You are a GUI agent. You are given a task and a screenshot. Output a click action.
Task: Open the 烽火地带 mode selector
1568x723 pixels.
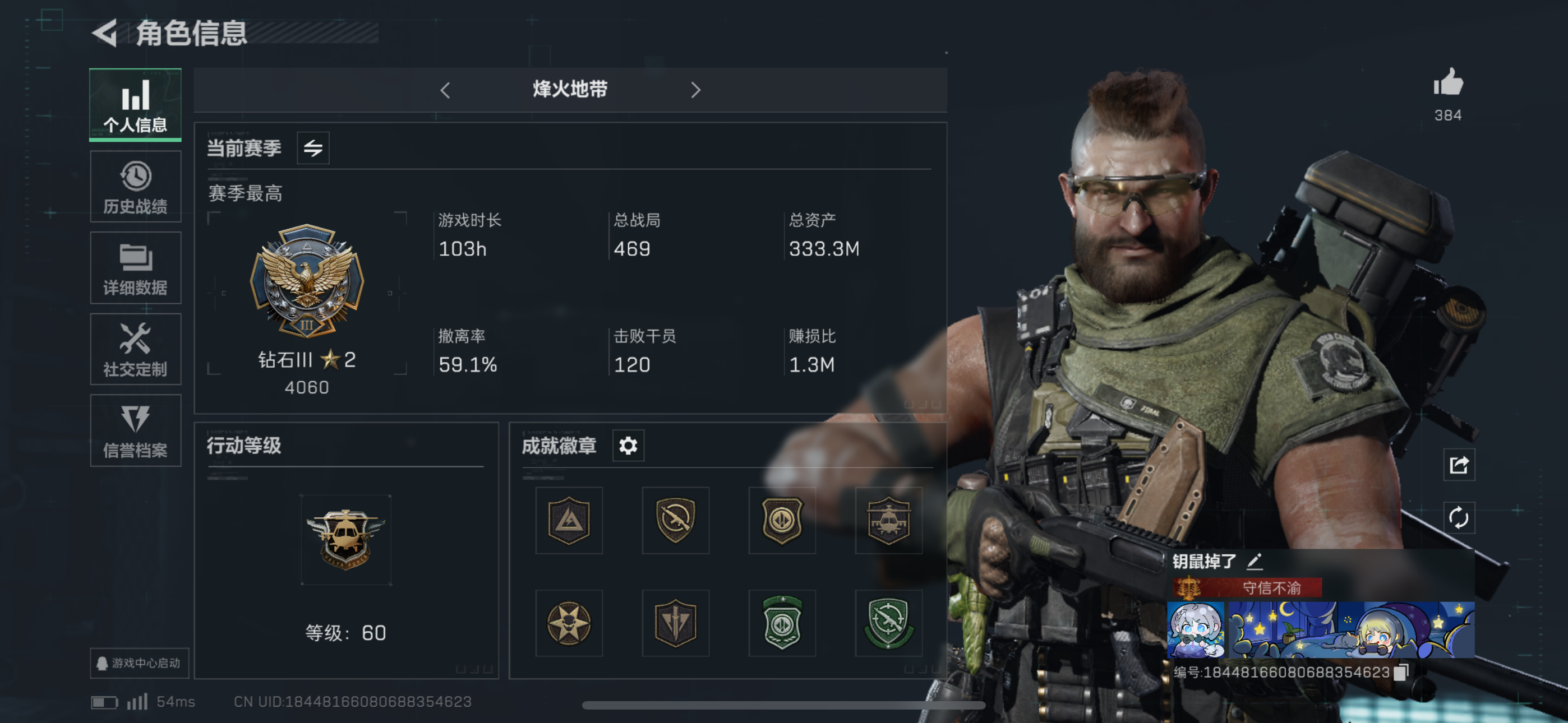coord(570,90)
